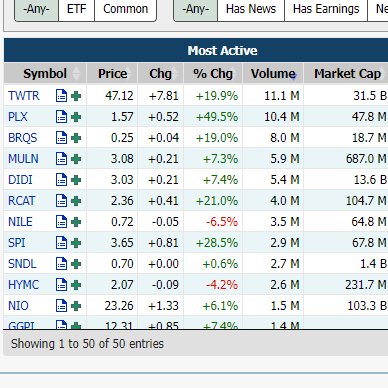Open the NILE symbol link

click(x=20, y=222)
